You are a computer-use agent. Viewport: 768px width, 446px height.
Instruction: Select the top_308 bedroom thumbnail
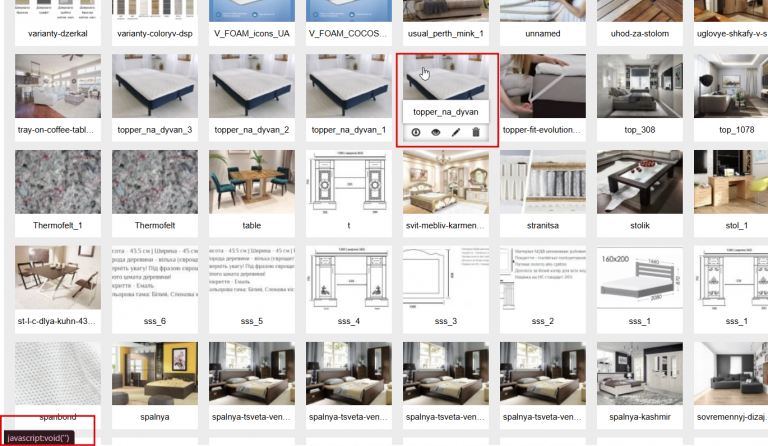(x=640, y=86)
